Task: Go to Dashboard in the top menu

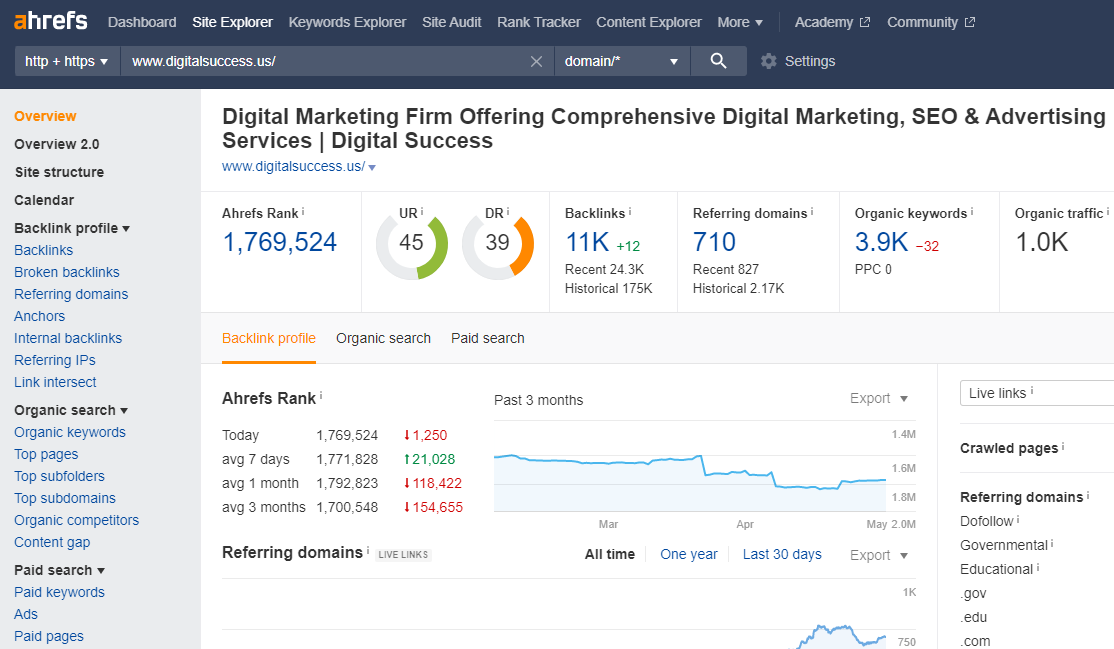Action: (142, 22)
